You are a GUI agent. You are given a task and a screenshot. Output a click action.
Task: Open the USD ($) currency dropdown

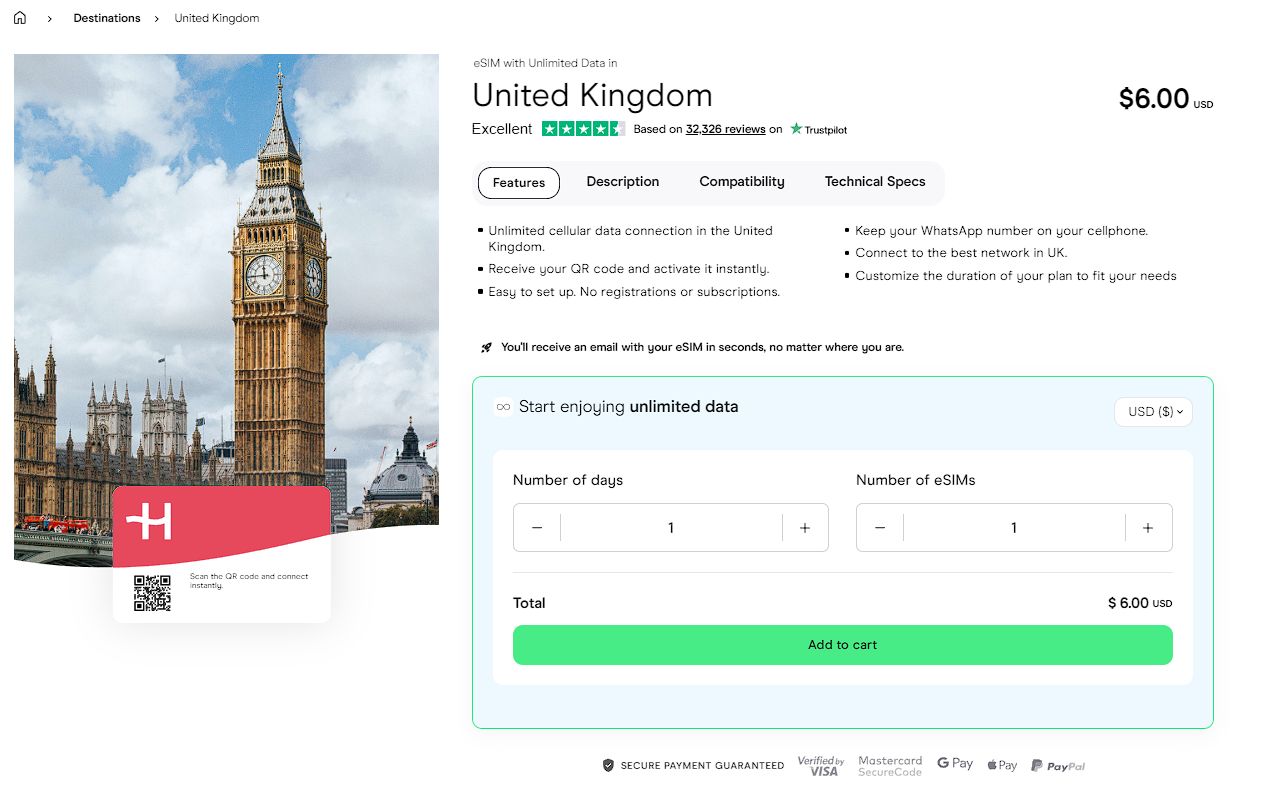1153,411
